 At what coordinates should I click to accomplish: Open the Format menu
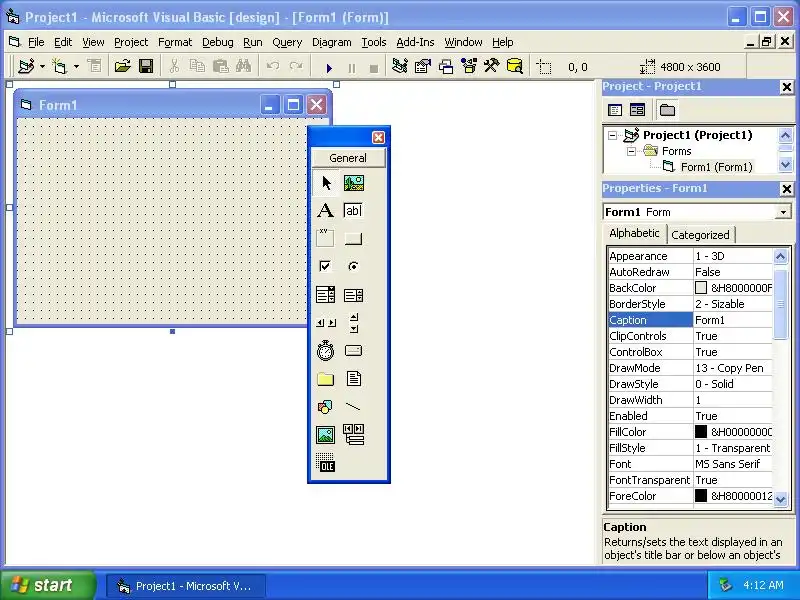click(x=174, y=42)
